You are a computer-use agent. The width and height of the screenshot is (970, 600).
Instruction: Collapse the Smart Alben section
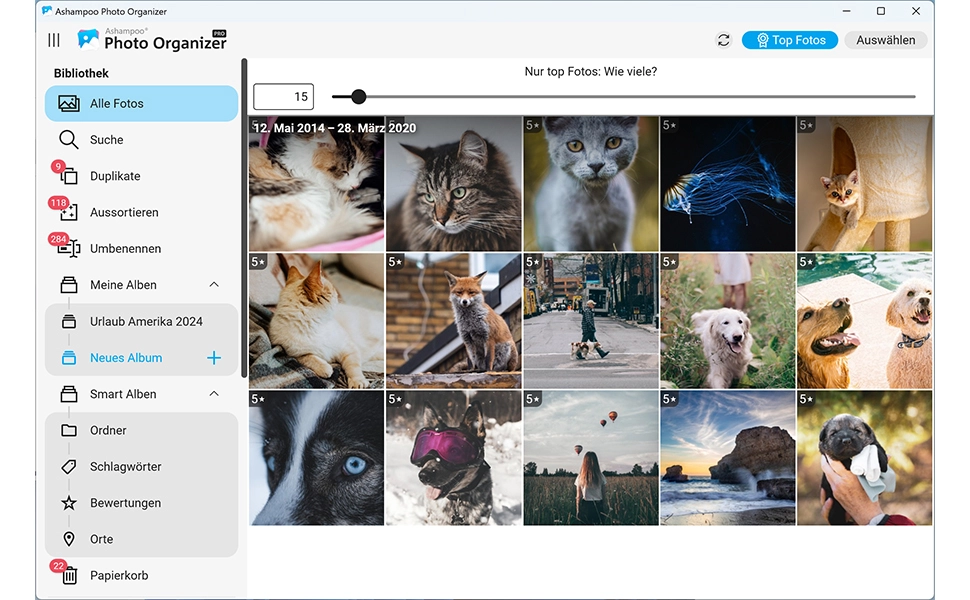tap(213, 394)
